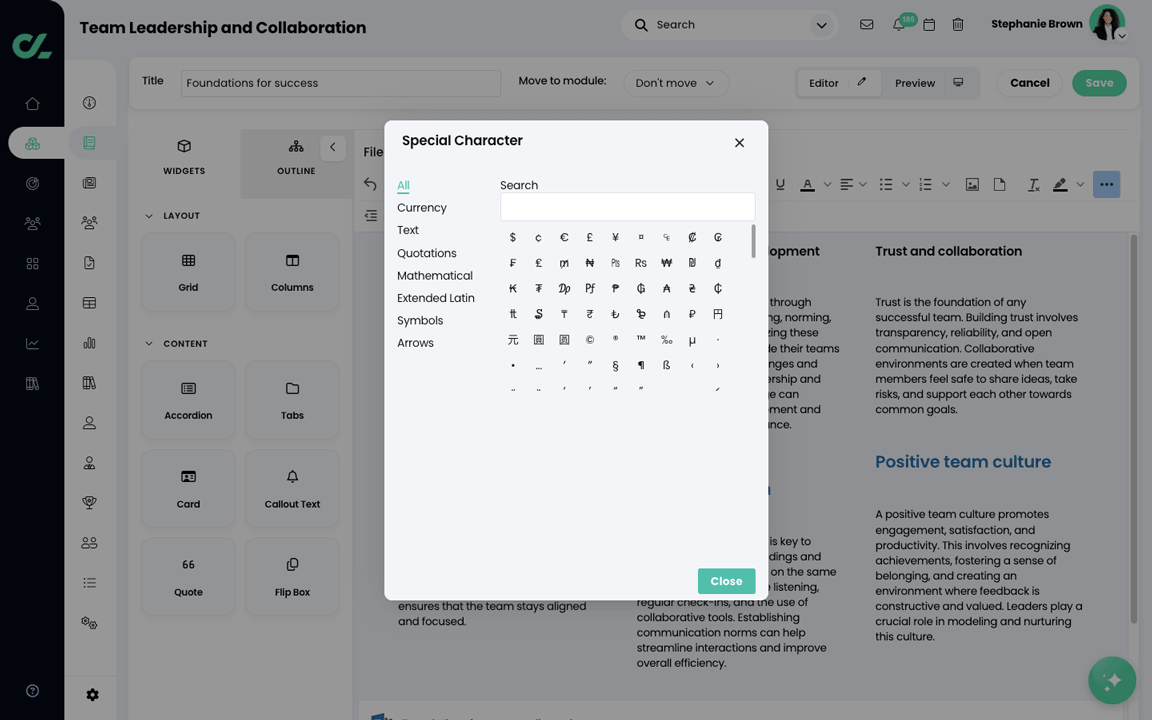Choose Extended Latin category
This screenshot has height=720, width=1152.
(x=436, y=298)
